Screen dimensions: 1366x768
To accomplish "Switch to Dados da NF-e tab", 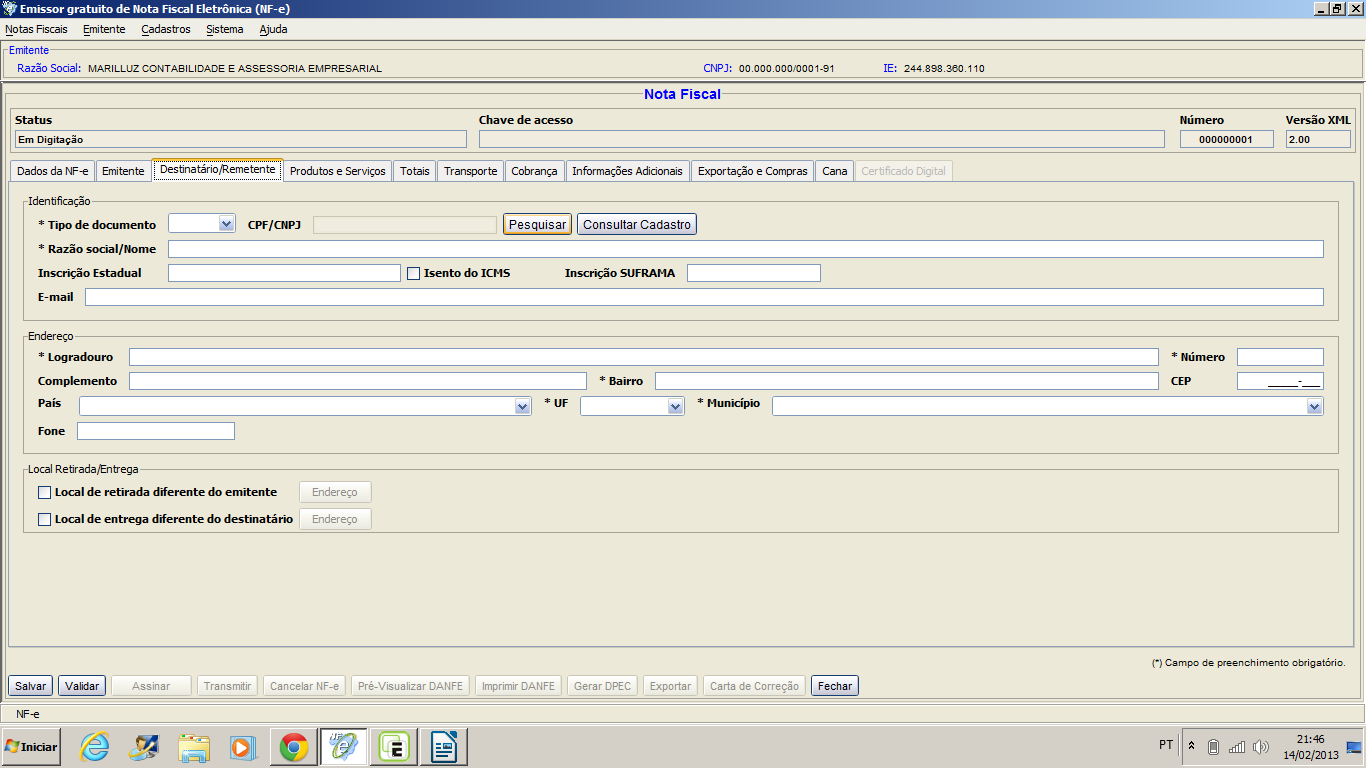I will (x=53, y=171).
